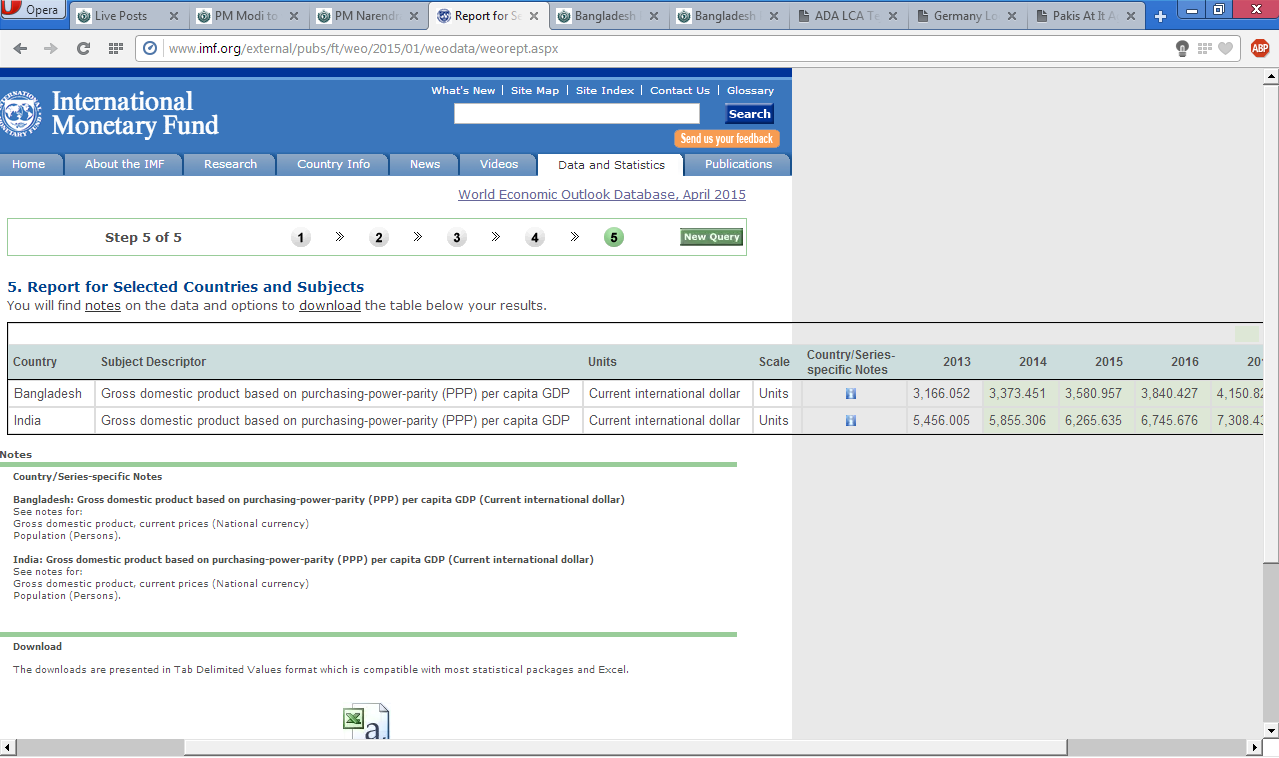The image size is (1279, 758).
Task: Select the Data and Statistics tab
Action: (x=611, y=165)
